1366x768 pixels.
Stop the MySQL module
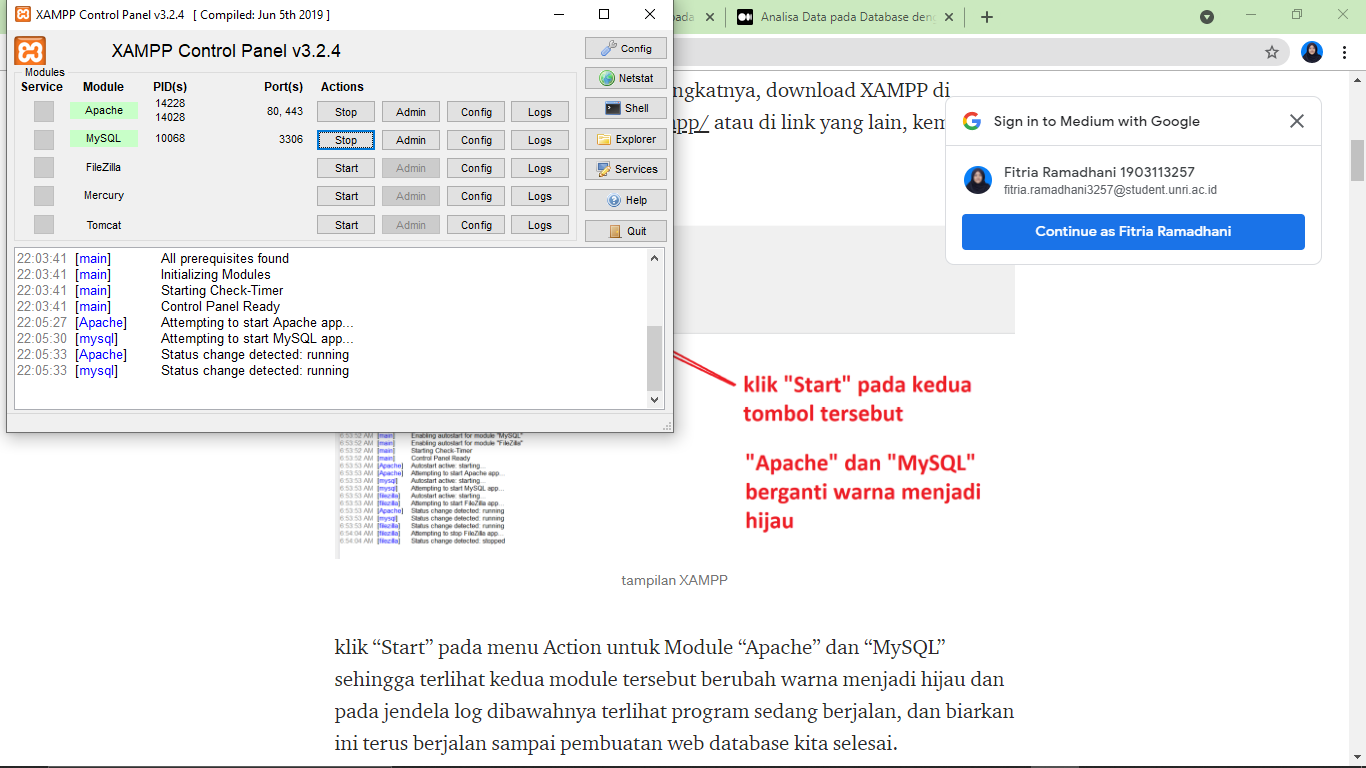pyautogui.click(x=346, y=140)
